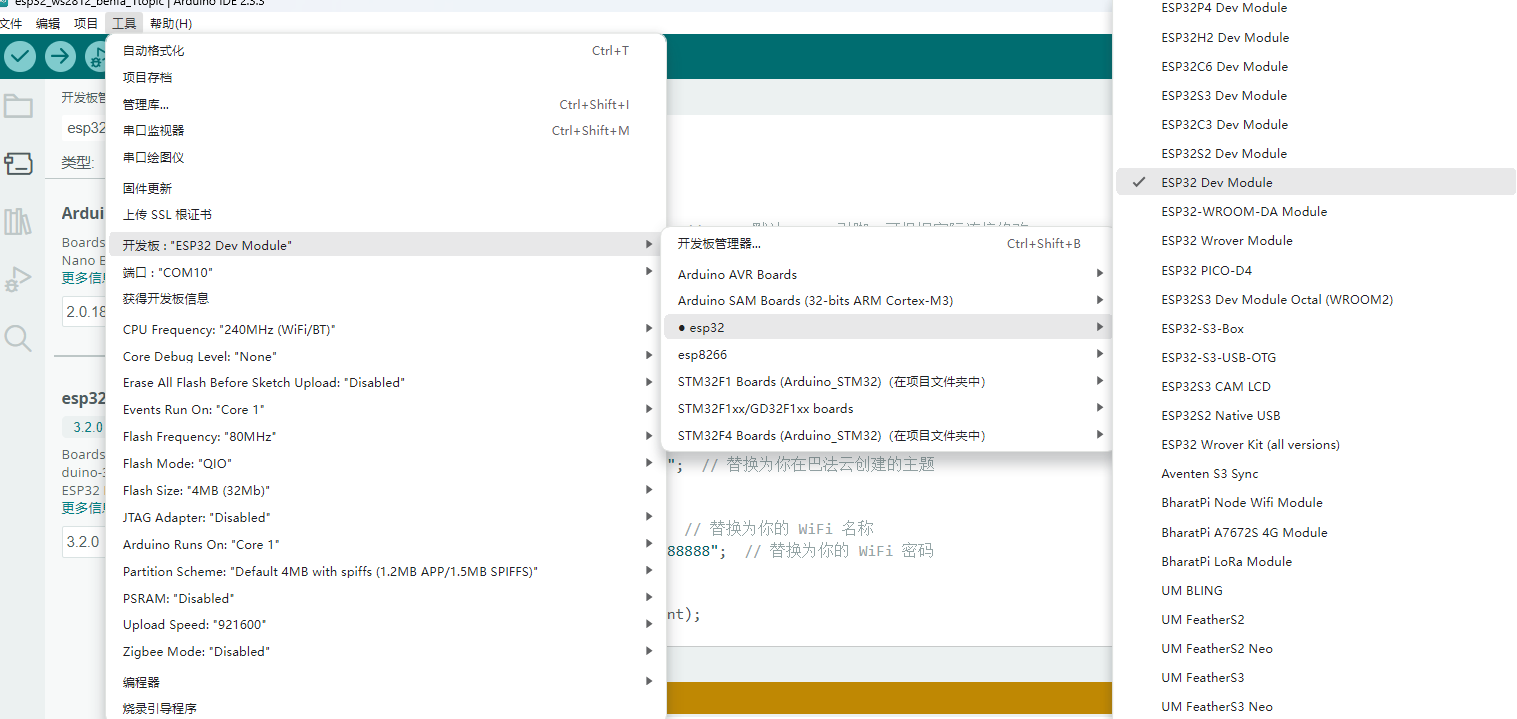Expand Upload Speed "921600" submenu
Image resolution: width=1517 pixels, height=719 pixels.
[386, 624]
